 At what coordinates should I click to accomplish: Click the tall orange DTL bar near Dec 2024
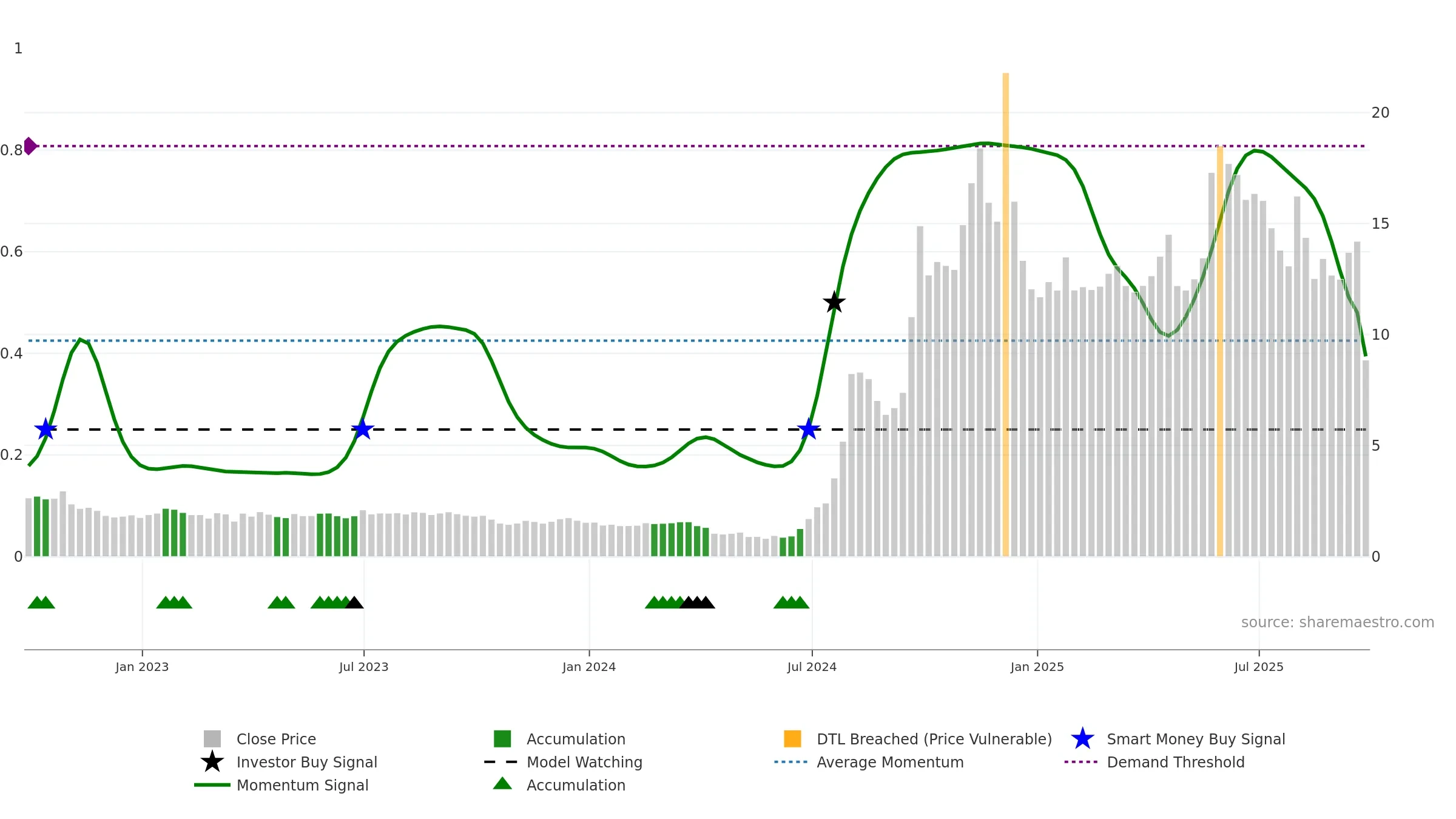tap(1005, 314)
